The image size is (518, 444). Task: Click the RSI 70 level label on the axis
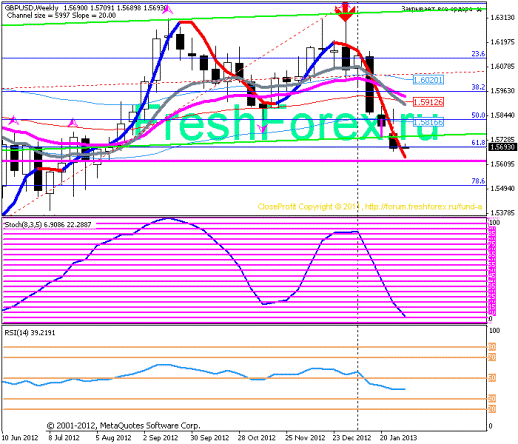tap(492, 357)
